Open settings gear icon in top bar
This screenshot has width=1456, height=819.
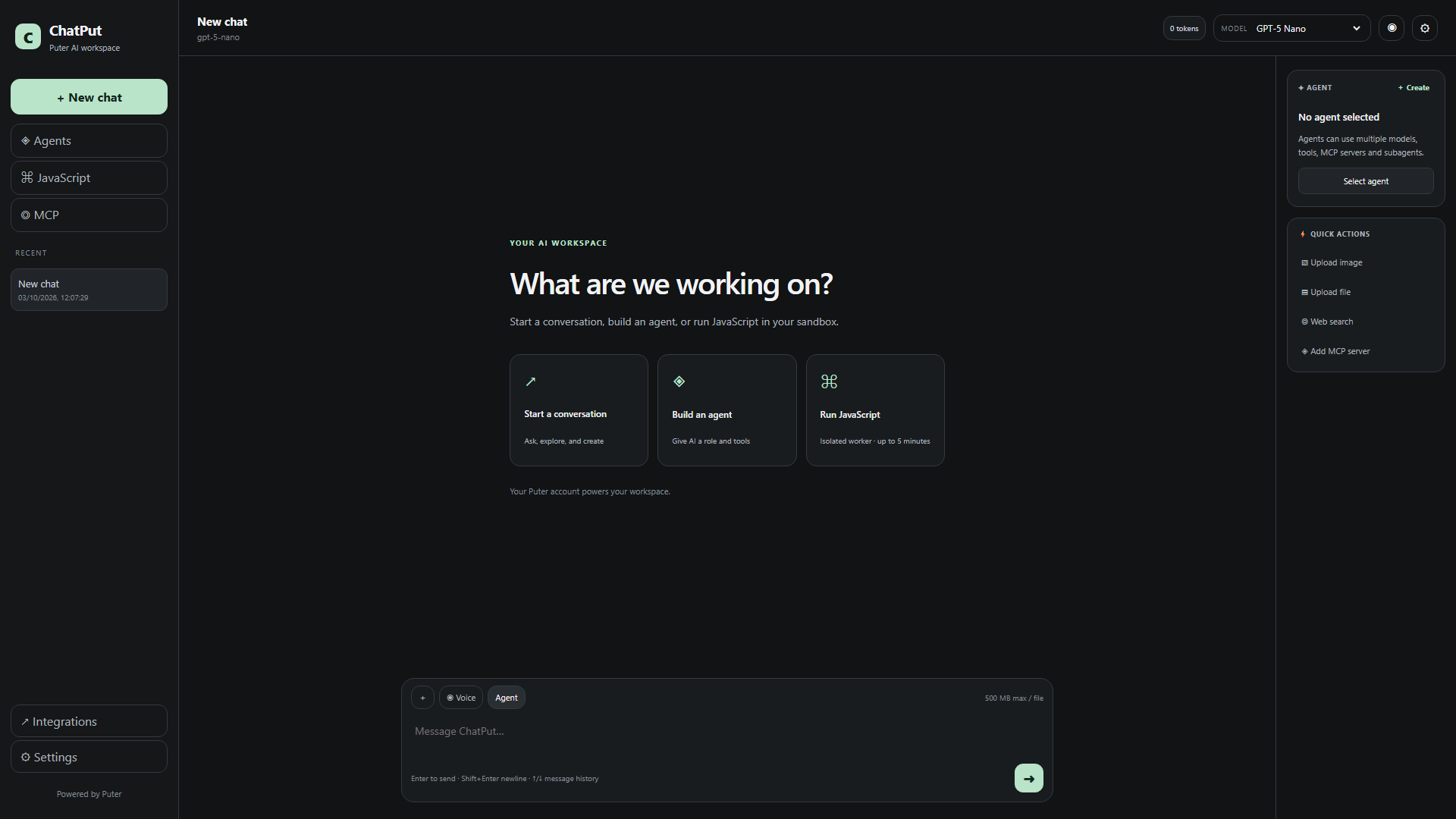(x=1425, y=28)
